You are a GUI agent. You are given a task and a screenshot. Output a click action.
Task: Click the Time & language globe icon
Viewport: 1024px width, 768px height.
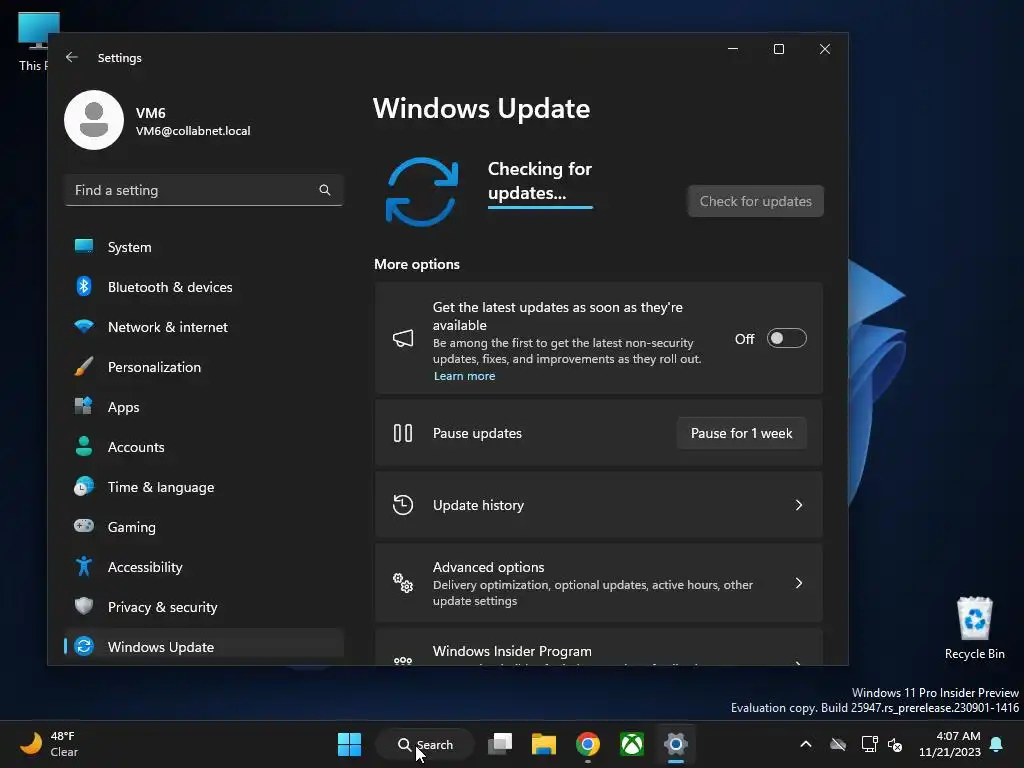click(84, 487)
